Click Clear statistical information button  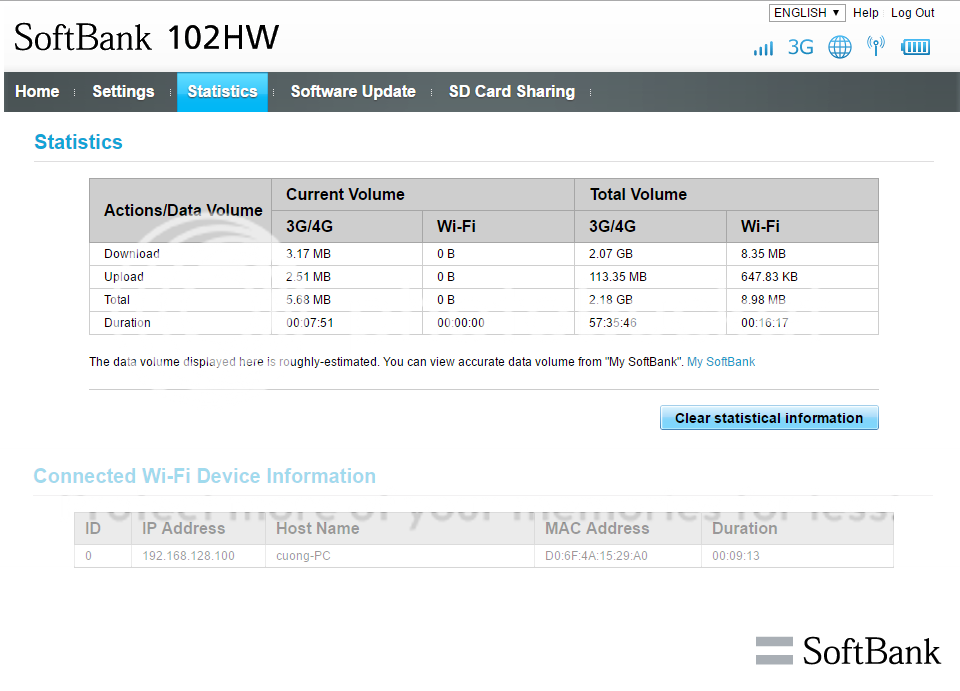pos(769,418)
